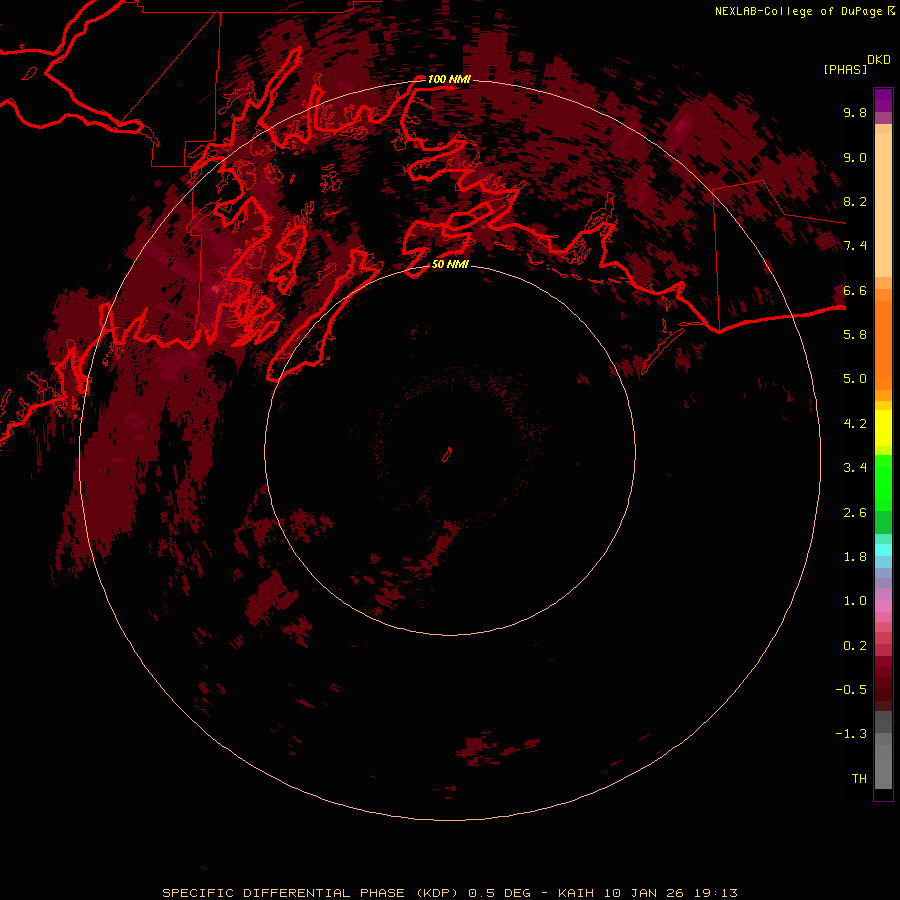The width and height of the screenshot is (900, 900).
Task: Click the 9.8 value on the scale
Action: tap(855, 112)
